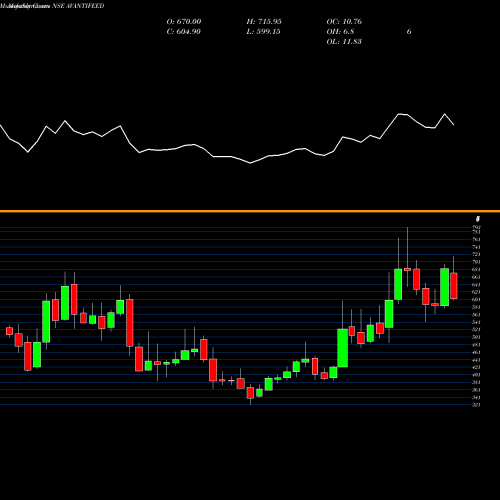500x500 pixels.
Task: Click the 341 price axis label
Action: (476, 397)
